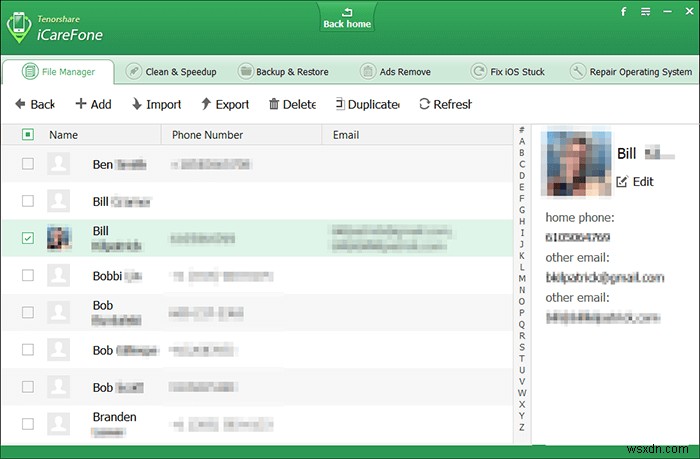Screen dimensions: 700x459
Task: Click the Ads Remove icon
Action: click(368, 71)
